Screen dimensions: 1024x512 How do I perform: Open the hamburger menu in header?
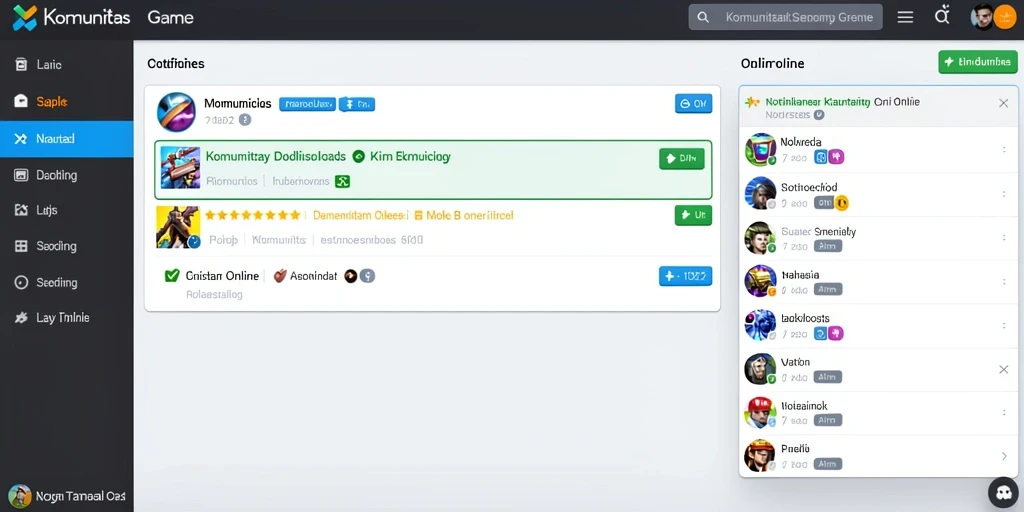tap(905, 18)
